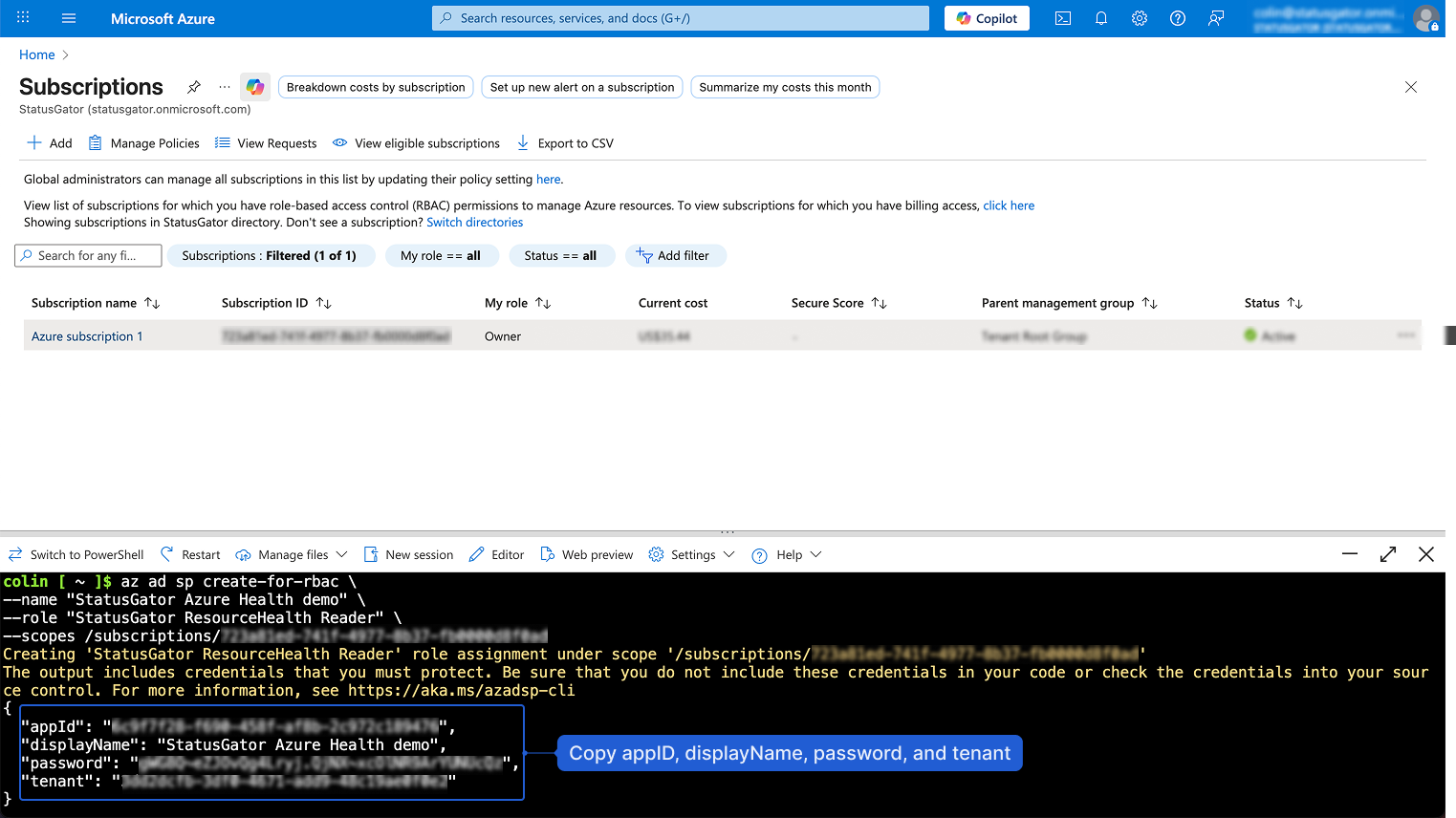1456x818 pixels.
Task: Follow the policy setting 'here' link
Action: [548, 179]
